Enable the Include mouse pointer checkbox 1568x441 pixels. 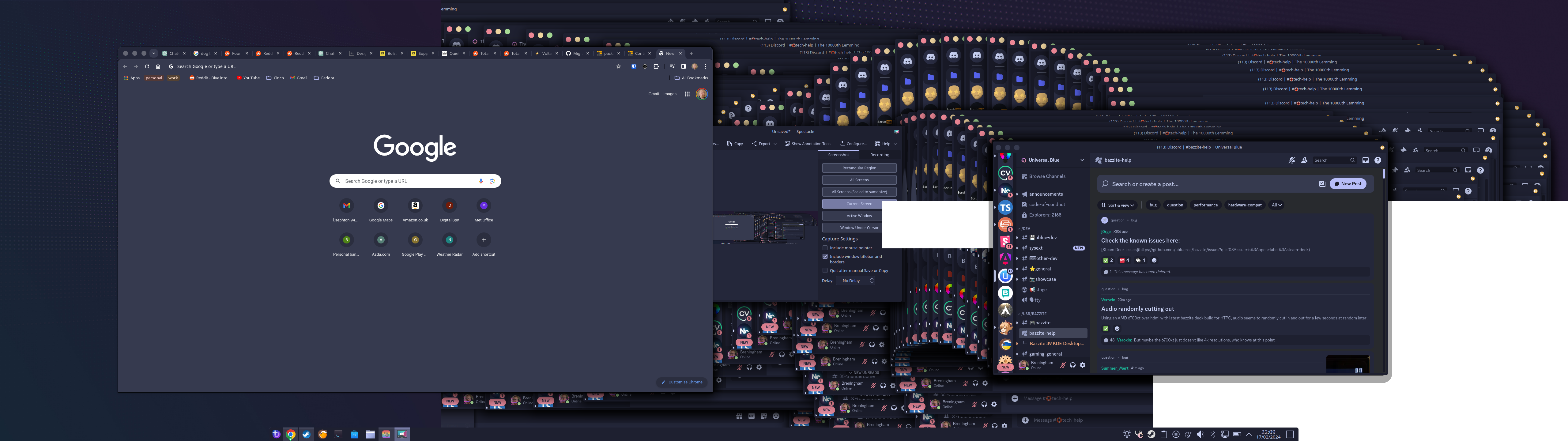coord(825,248)
